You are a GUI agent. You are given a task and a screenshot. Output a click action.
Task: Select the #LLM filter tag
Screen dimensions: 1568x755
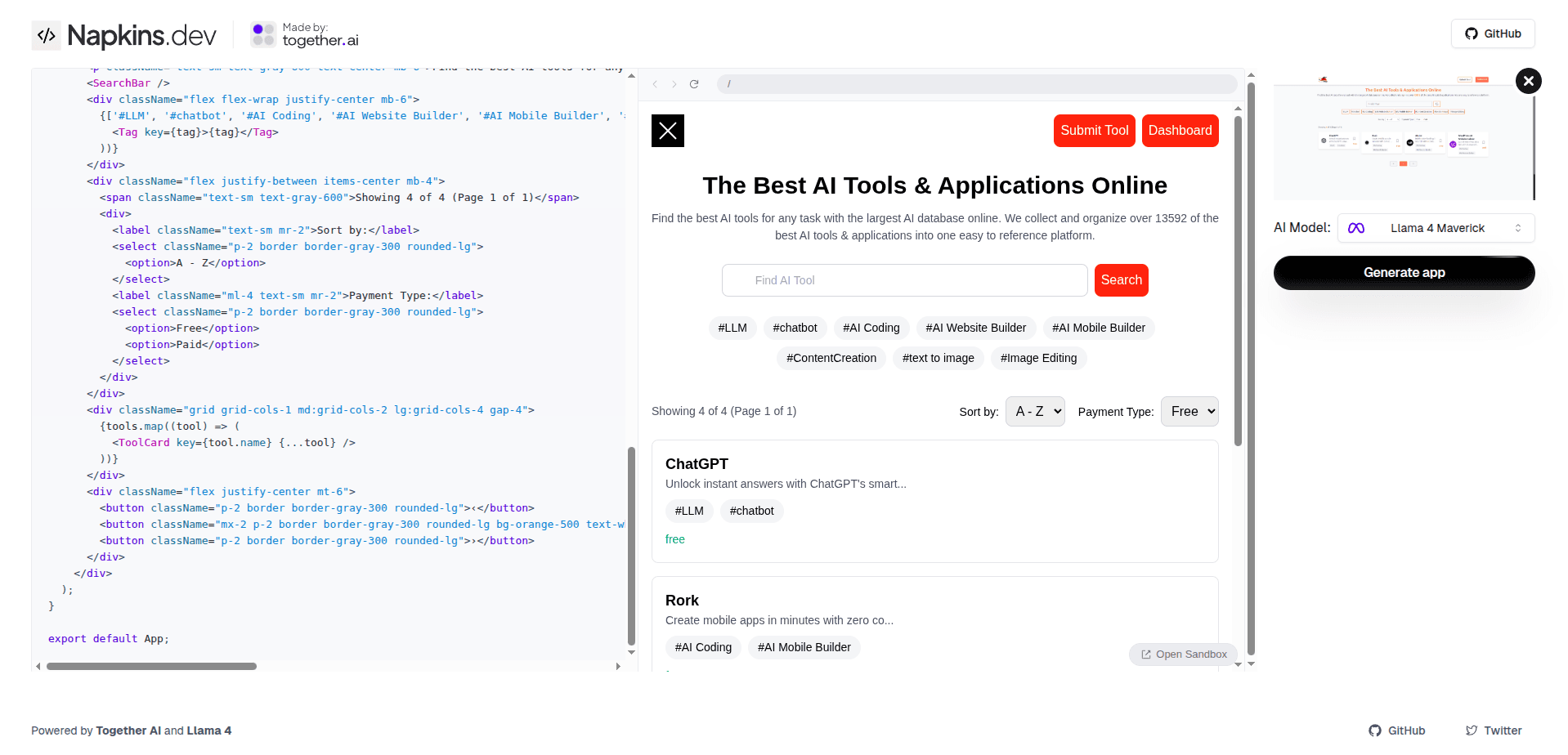732,328
